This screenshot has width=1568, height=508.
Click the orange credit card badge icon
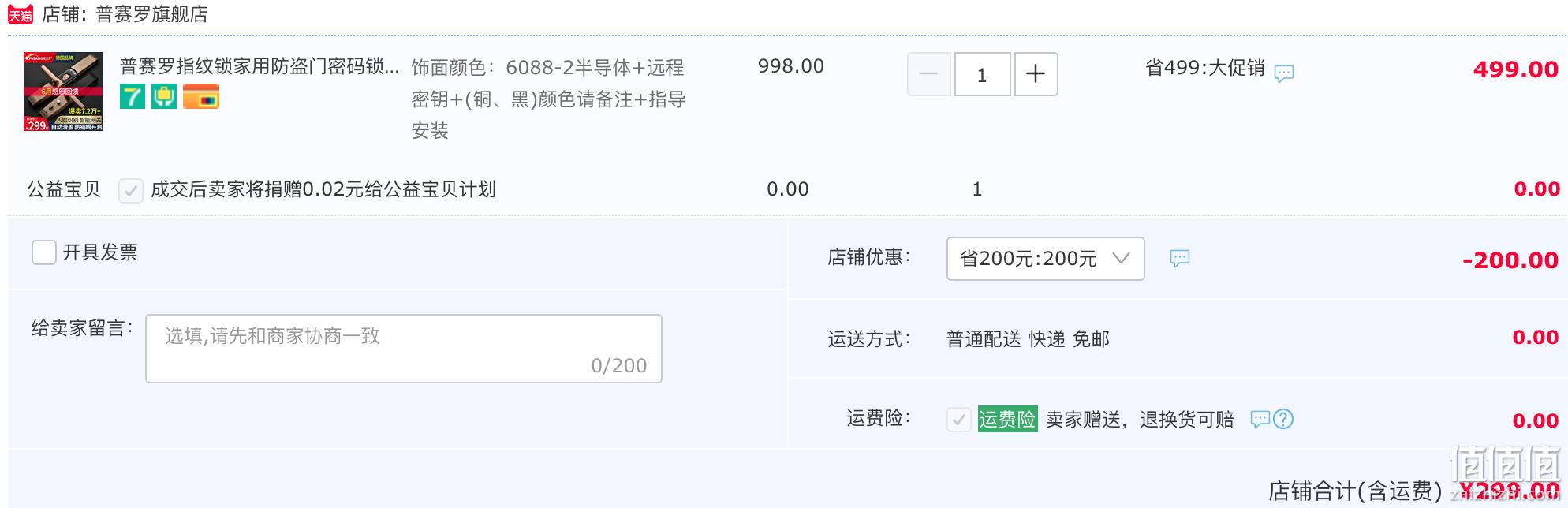tap(201, 96)
